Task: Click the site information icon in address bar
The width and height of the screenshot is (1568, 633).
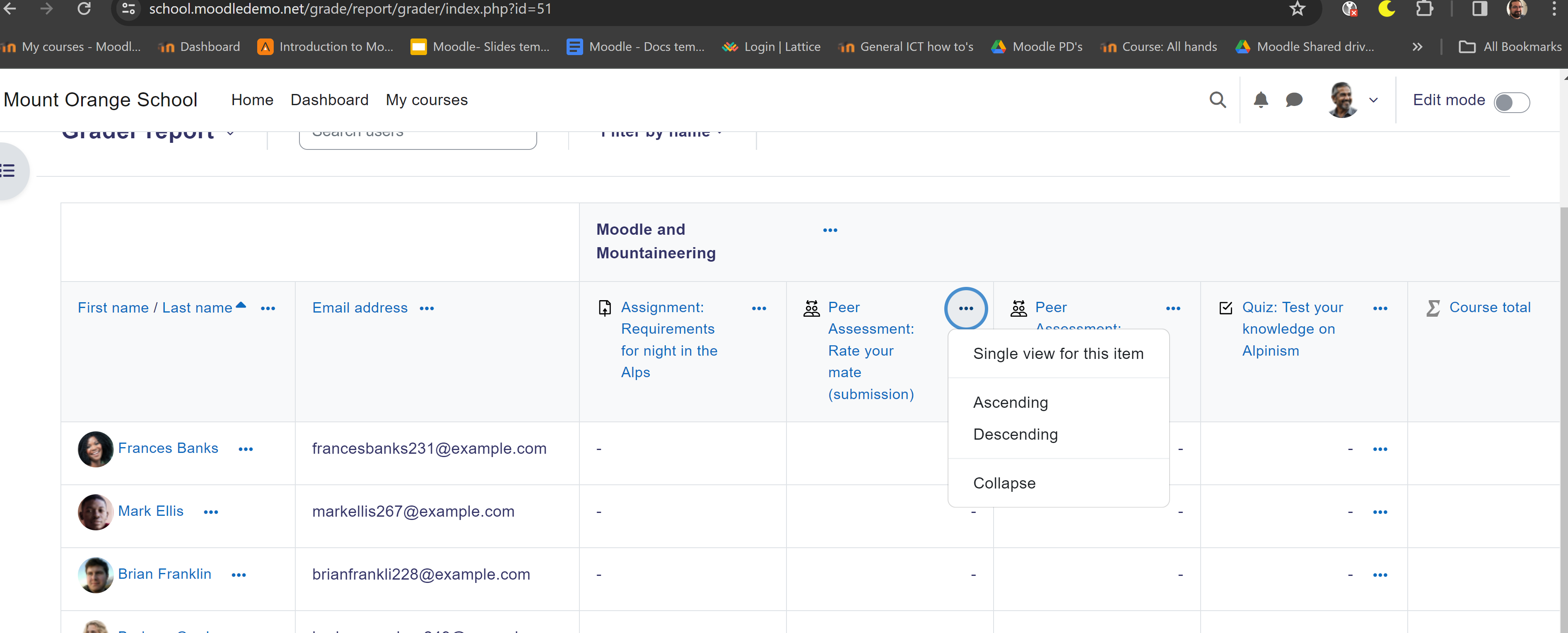Action: tap(128, 9)
